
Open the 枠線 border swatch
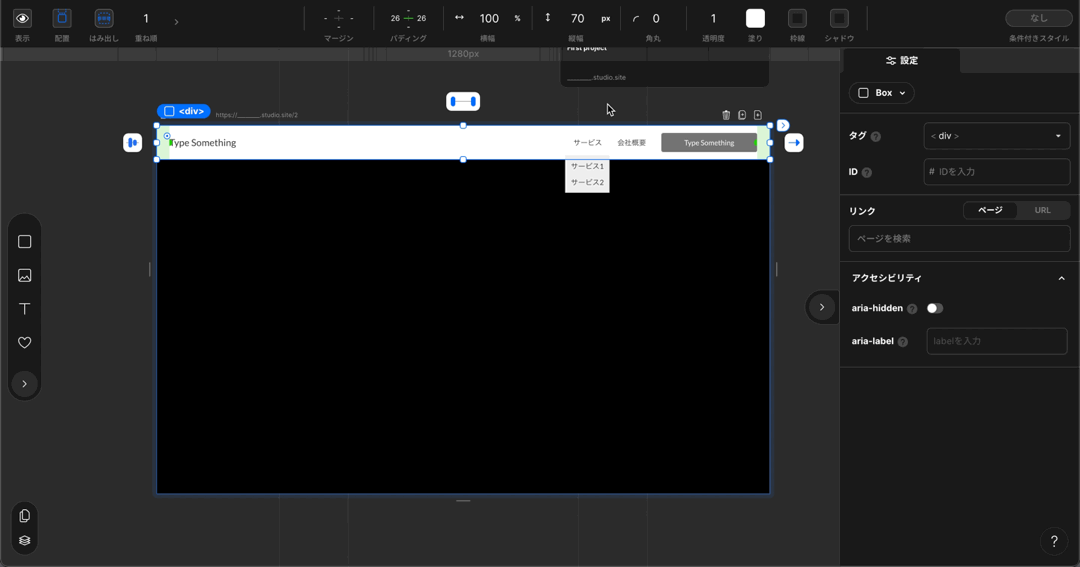tap(797, 19)
